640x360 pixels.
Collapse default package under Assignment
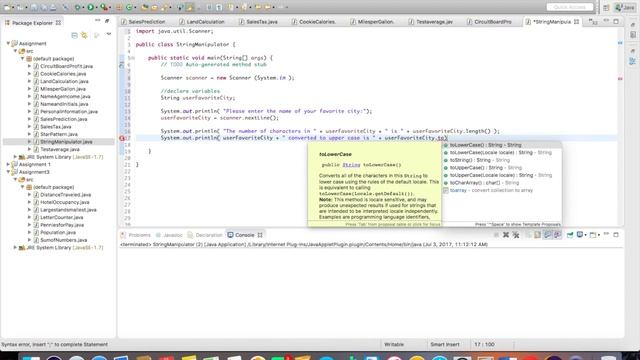[x=23, y=58]
